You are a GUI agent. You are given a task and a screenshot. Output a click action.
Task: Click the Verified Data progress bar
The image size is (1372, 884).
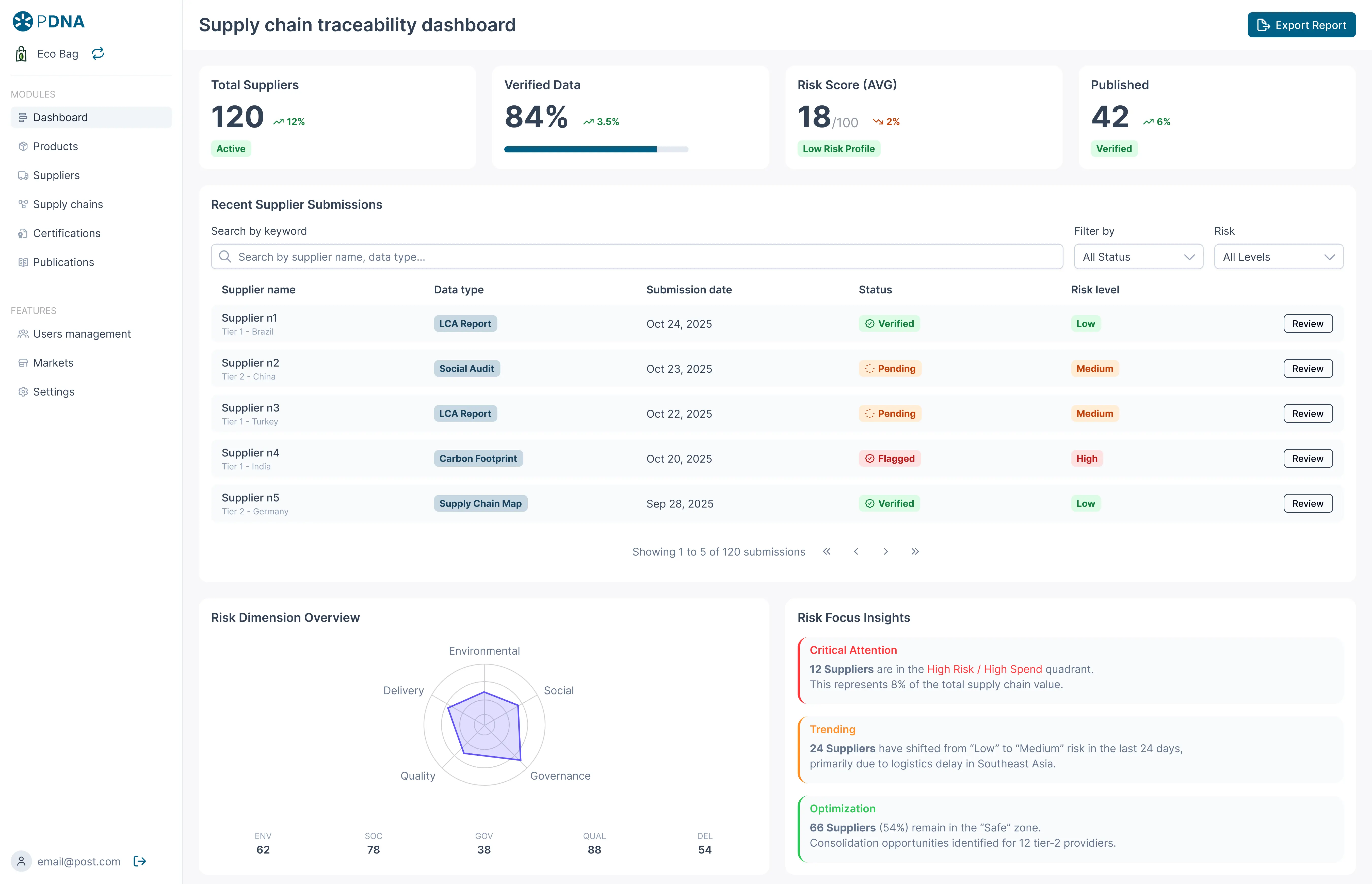596,149
